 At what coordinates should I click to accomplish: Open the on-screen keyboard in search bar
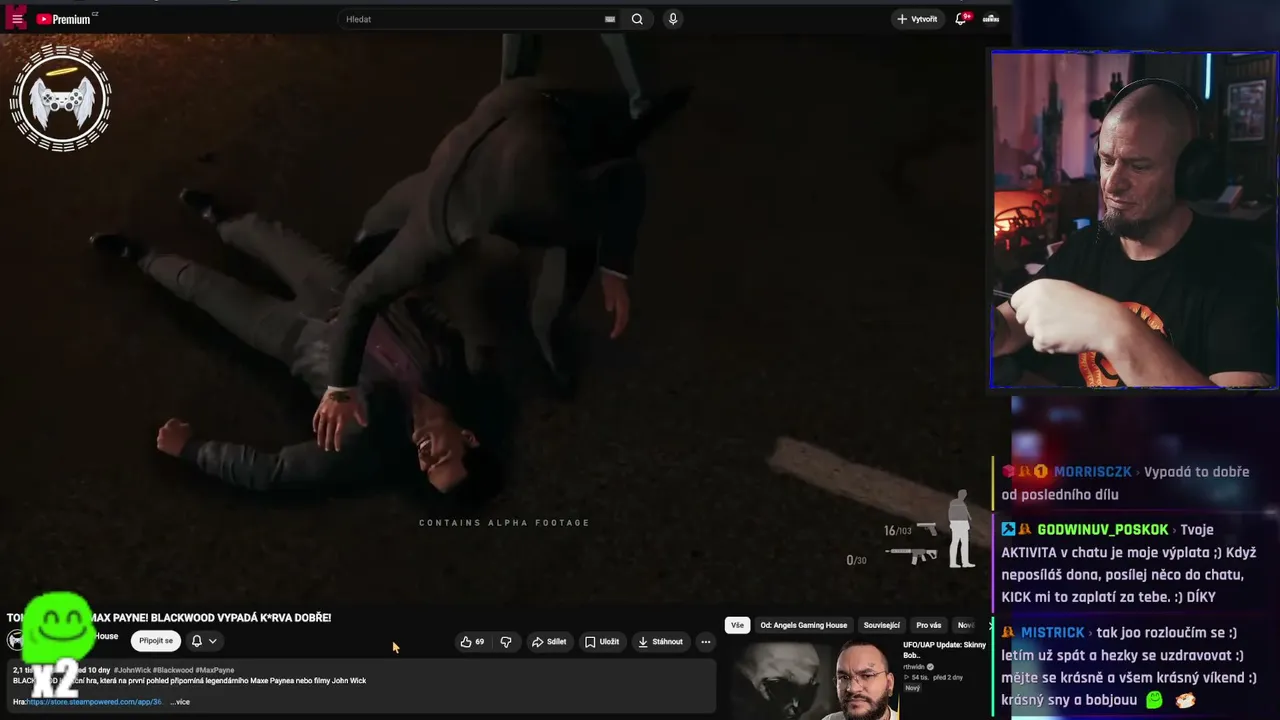coord(610,19)
